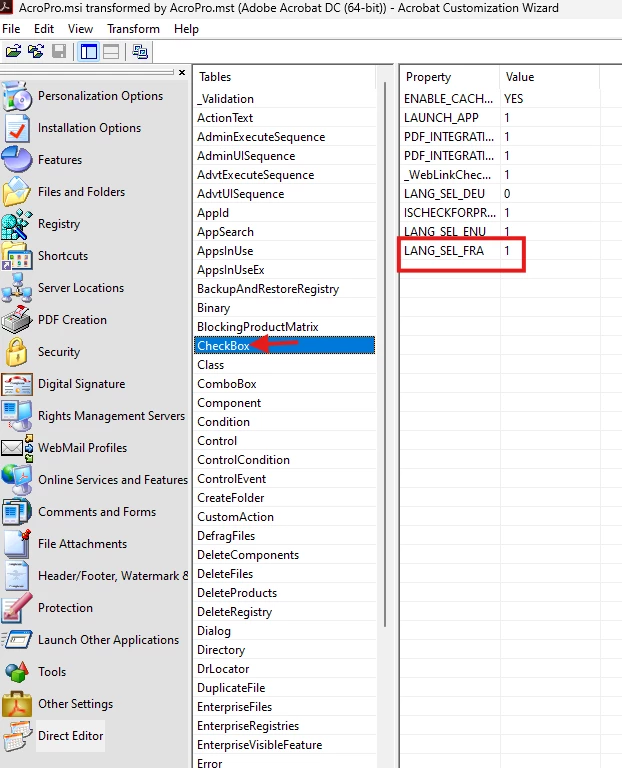Click the Tables column header
Screen dimensions: 622x768
click(285, 77)
